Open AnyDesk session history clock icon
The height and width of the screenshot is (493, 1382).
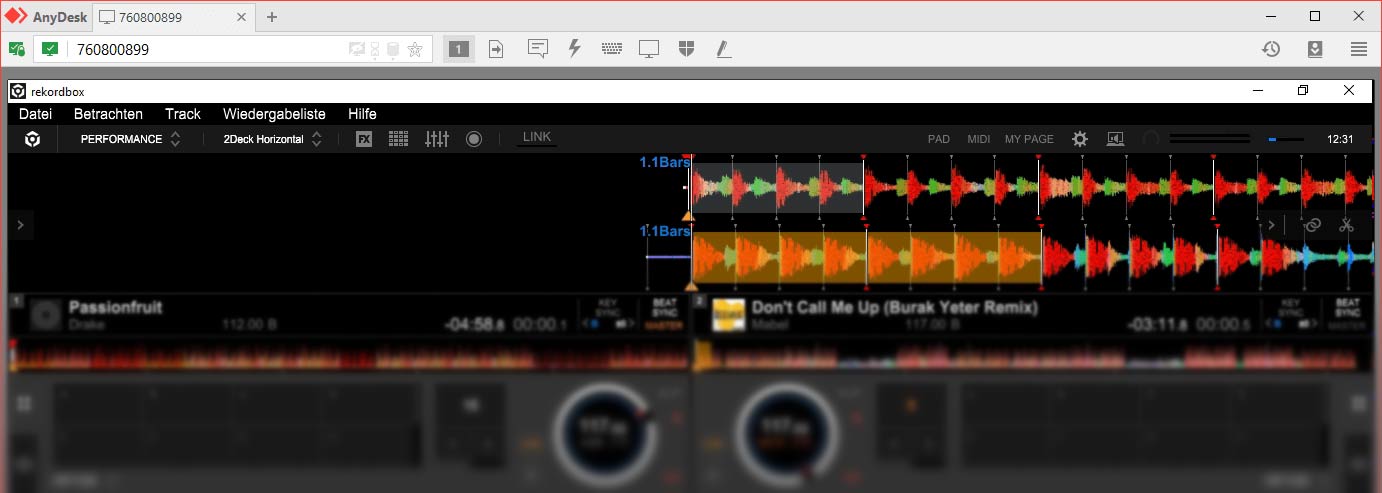(1271, 49)
